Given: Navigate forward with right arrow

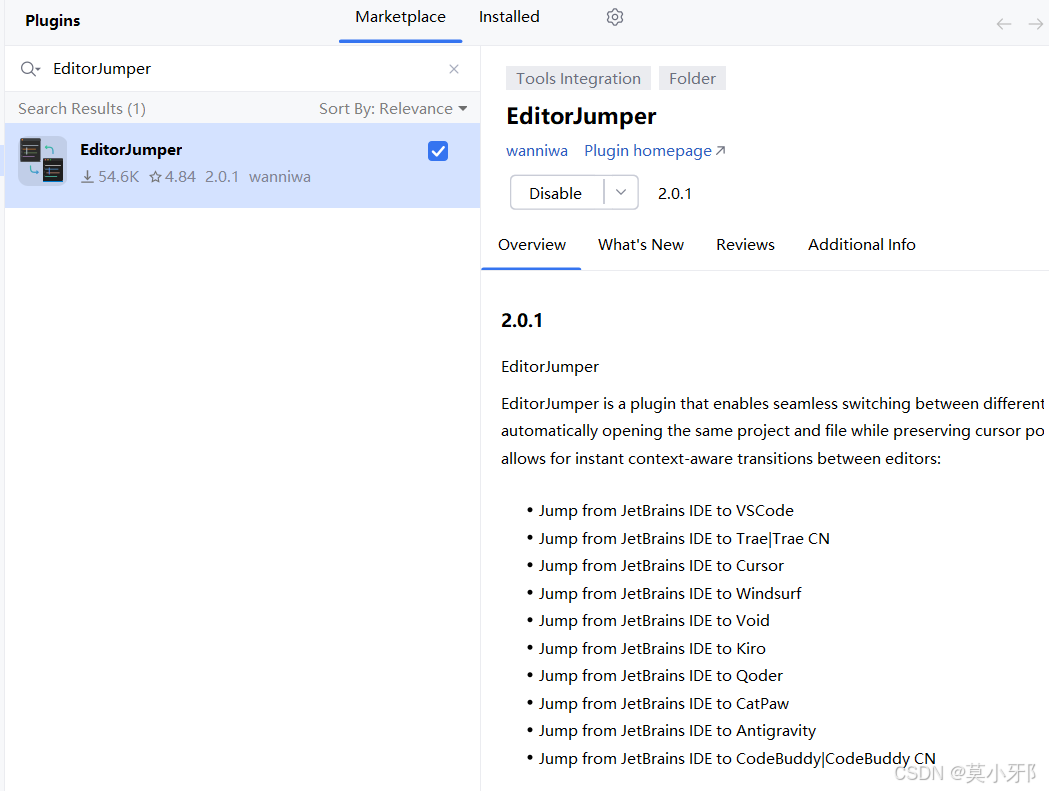Looking at the screenshot, I should pyautogui.click(x=1036, y=24).
